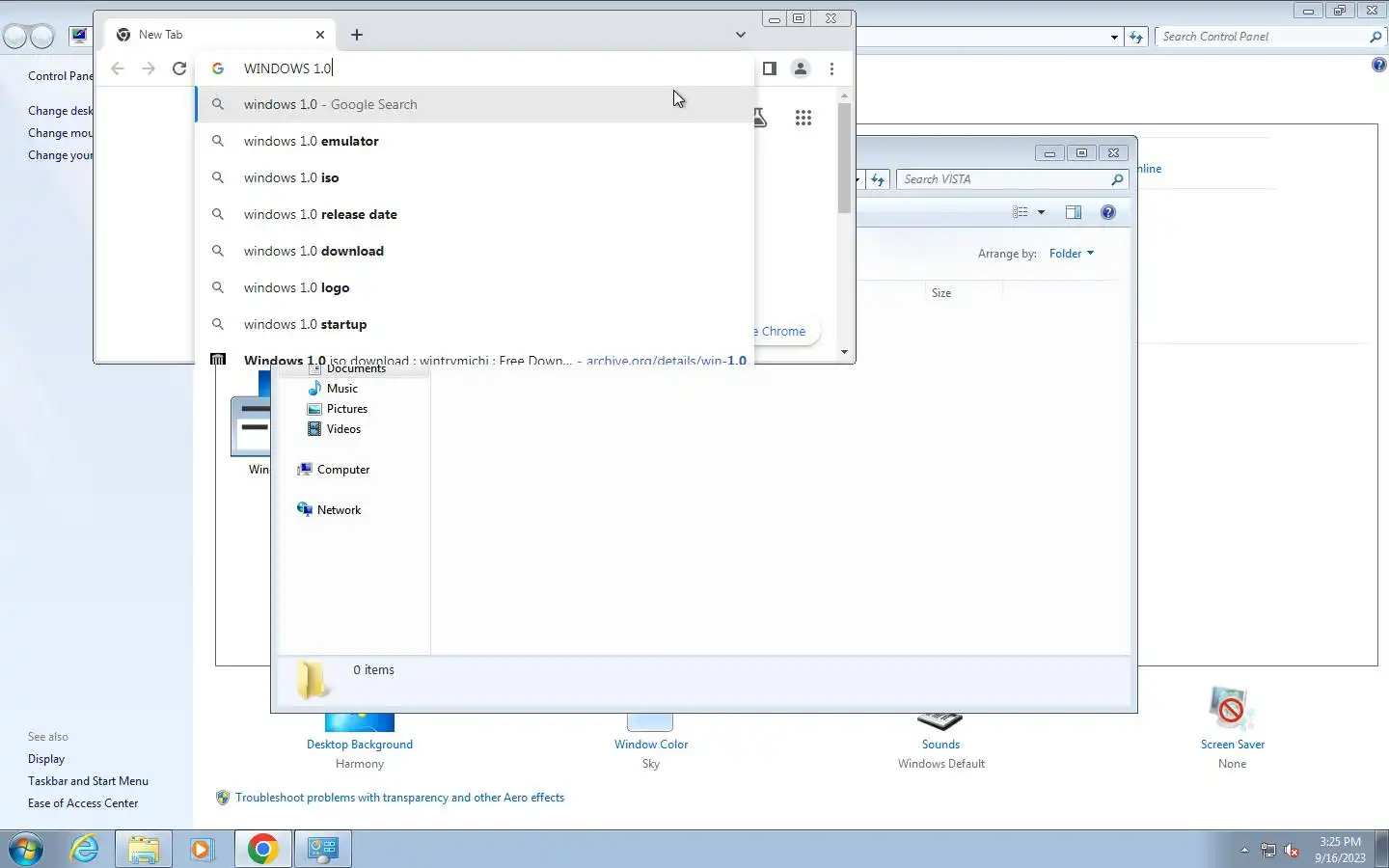The height and width of the screenshot is (868, 1389).
Task: Open Windows Media Player from the taskbar
Action: [x=201, y=849]
